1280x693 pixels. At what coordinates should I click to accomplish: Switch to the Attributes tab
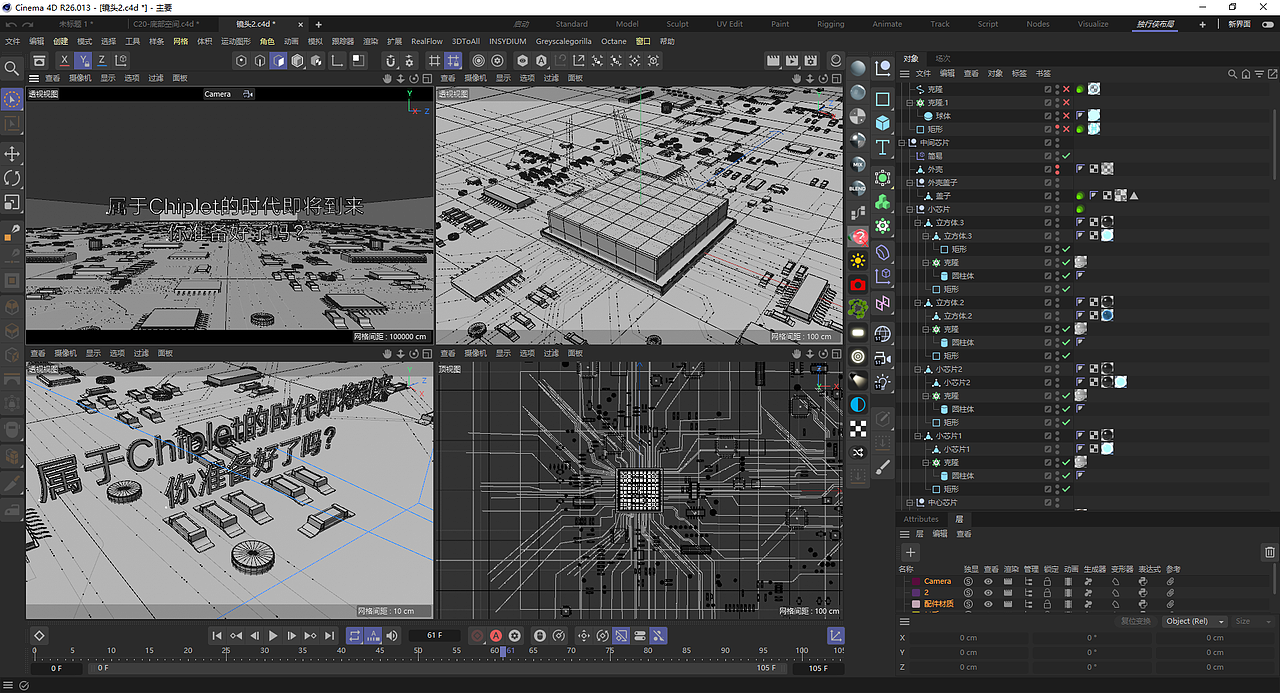pyautogui.click(x=921, y=519)
